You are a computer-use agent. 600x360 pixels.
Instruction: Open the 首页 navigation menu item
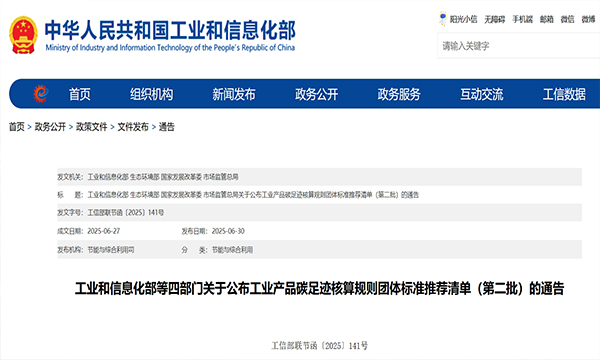(x=80, y=94)
